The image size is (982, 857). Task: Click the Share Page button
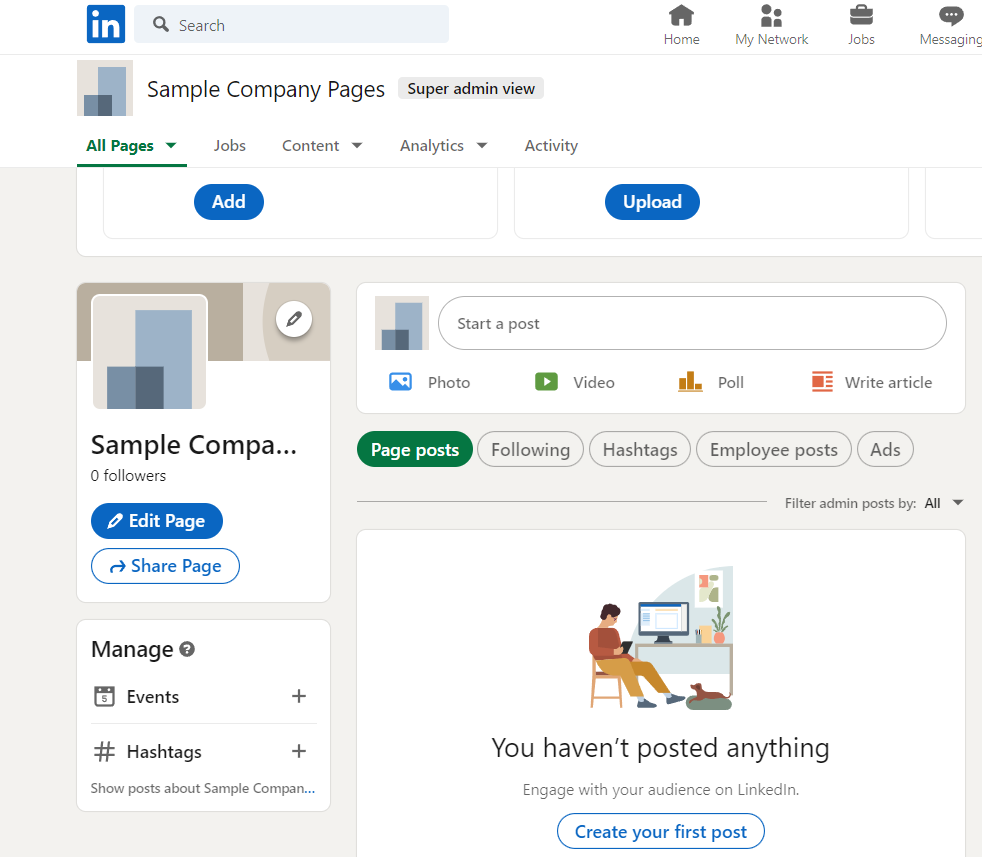pos(165,566)
